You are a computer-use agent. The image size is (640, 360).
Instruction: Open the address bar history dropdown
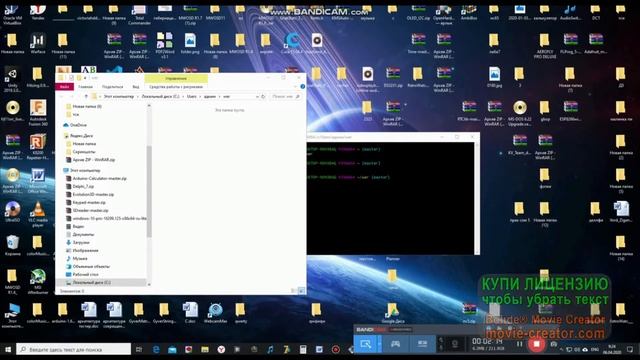(257, 97)
